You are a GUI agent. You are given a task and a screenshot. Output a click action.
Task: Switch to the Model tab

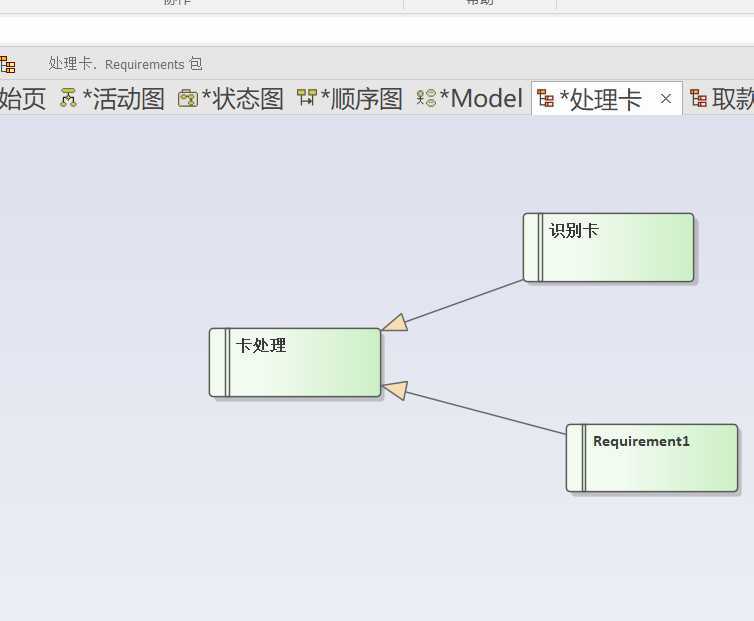(470, 99)
